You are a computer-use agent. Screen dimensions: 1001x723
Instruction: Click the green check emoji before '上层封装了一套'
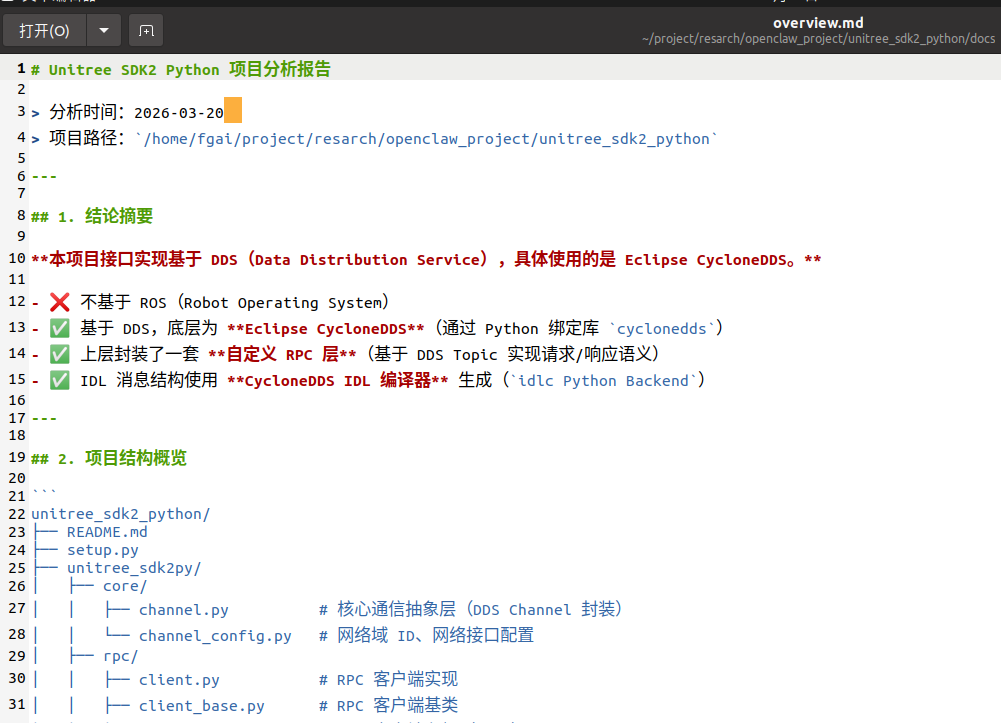point(59,354)
